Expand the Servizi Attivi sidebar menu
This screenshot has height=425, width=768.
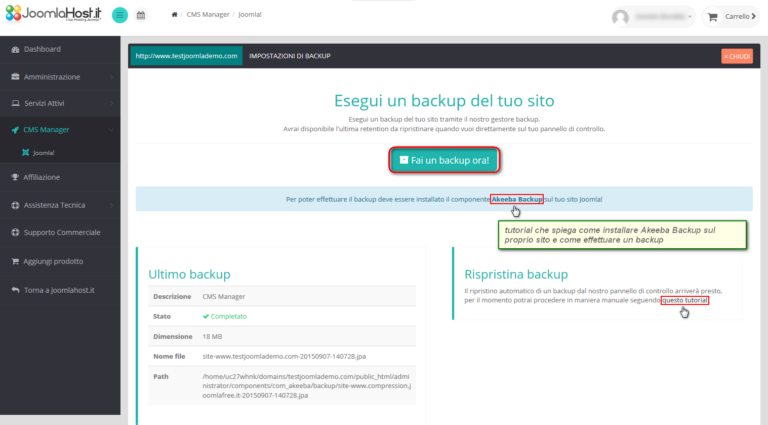(60, 103)
